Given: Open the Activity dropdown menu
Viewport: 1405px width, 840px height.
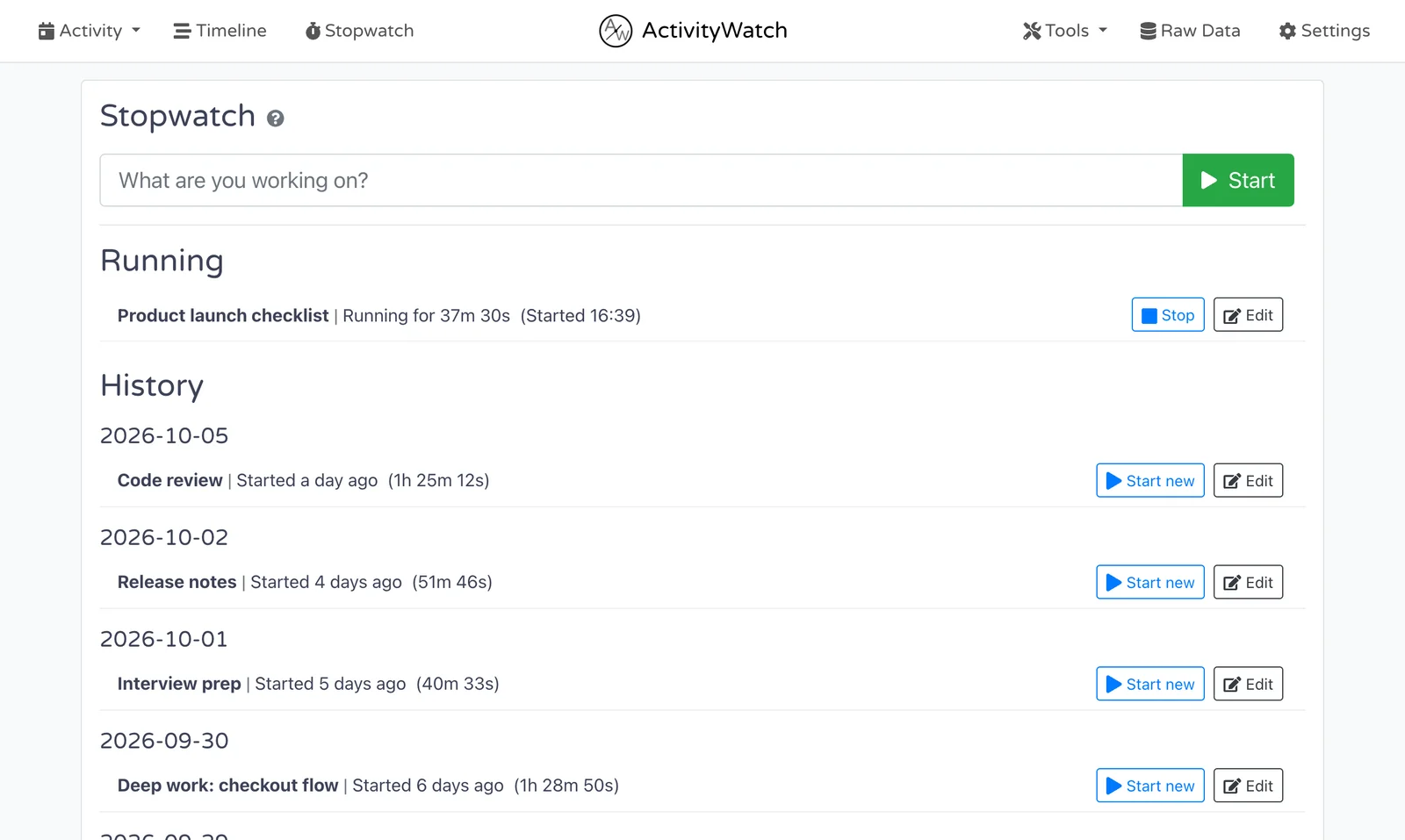Looking at the screenshot, I should [89, 31].
